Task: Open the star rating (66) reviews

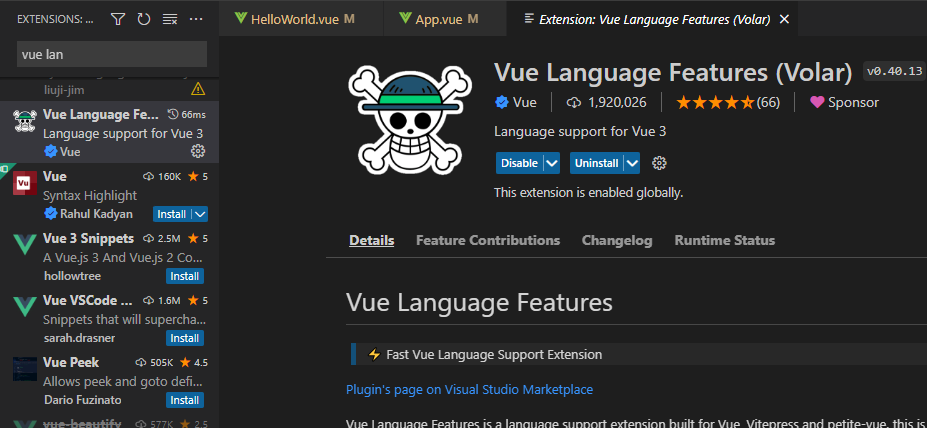Action: 728,102
